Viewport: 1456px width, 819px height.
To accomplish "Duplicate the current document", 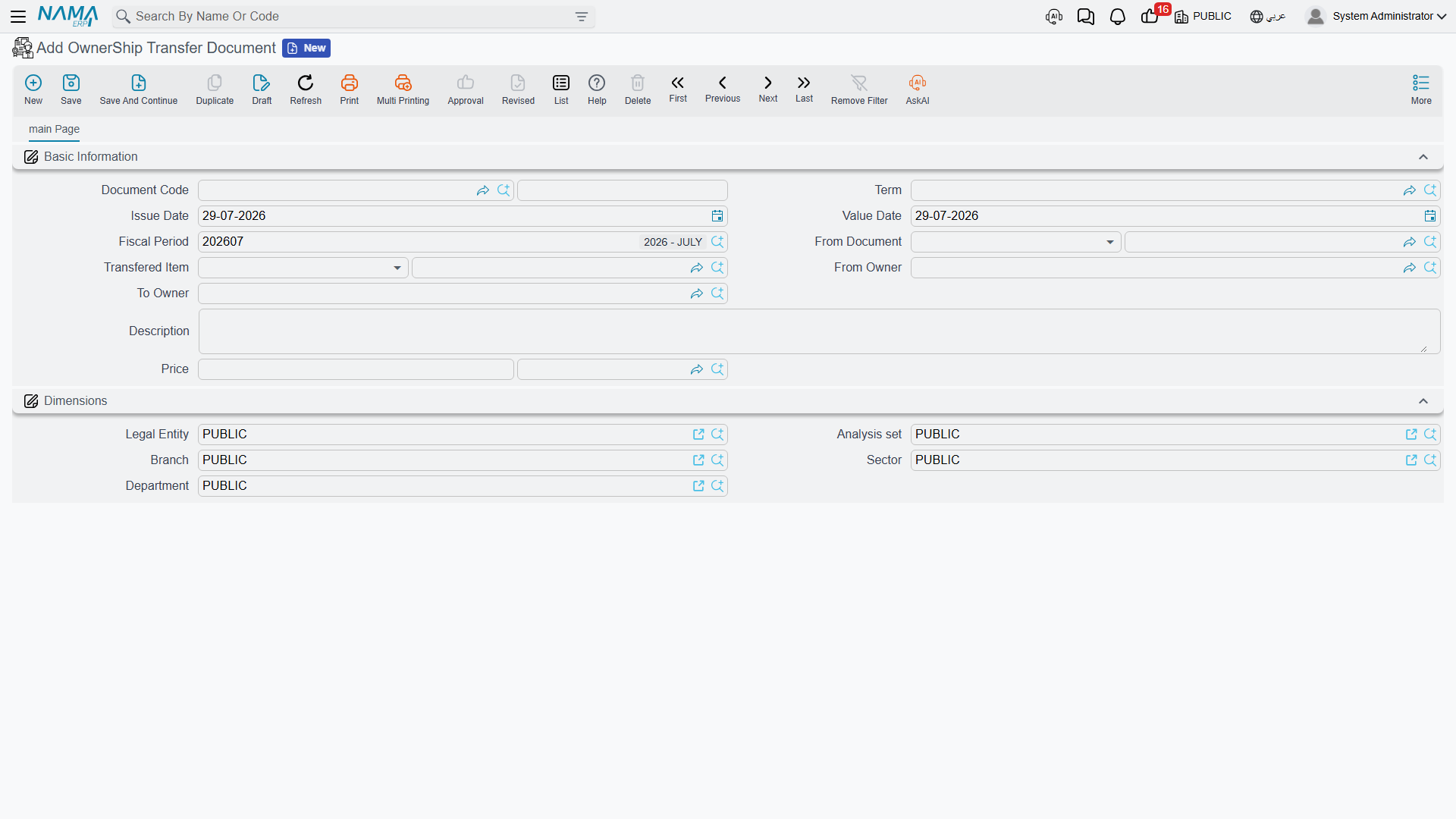I will click(215, 89).
